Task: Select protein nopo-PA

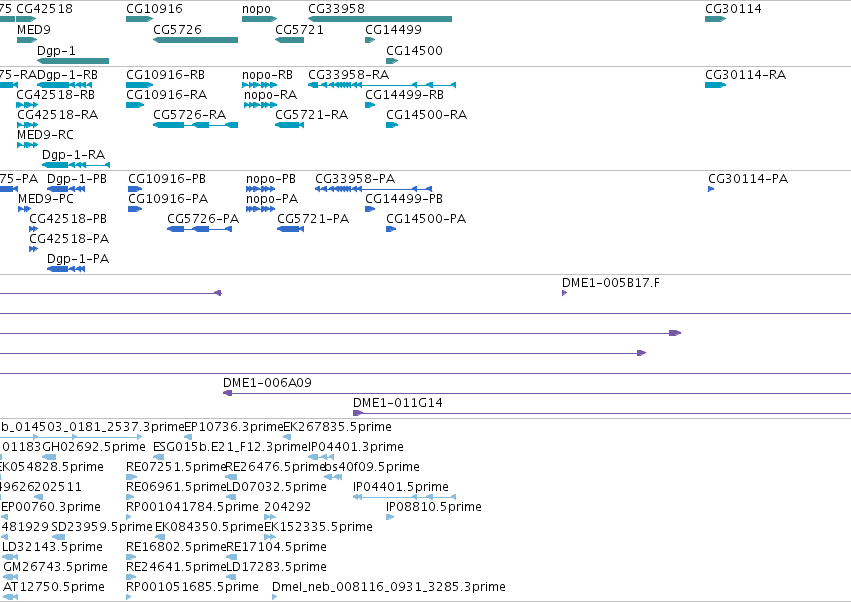Action: pyautogui.click(x=261, y=209)
